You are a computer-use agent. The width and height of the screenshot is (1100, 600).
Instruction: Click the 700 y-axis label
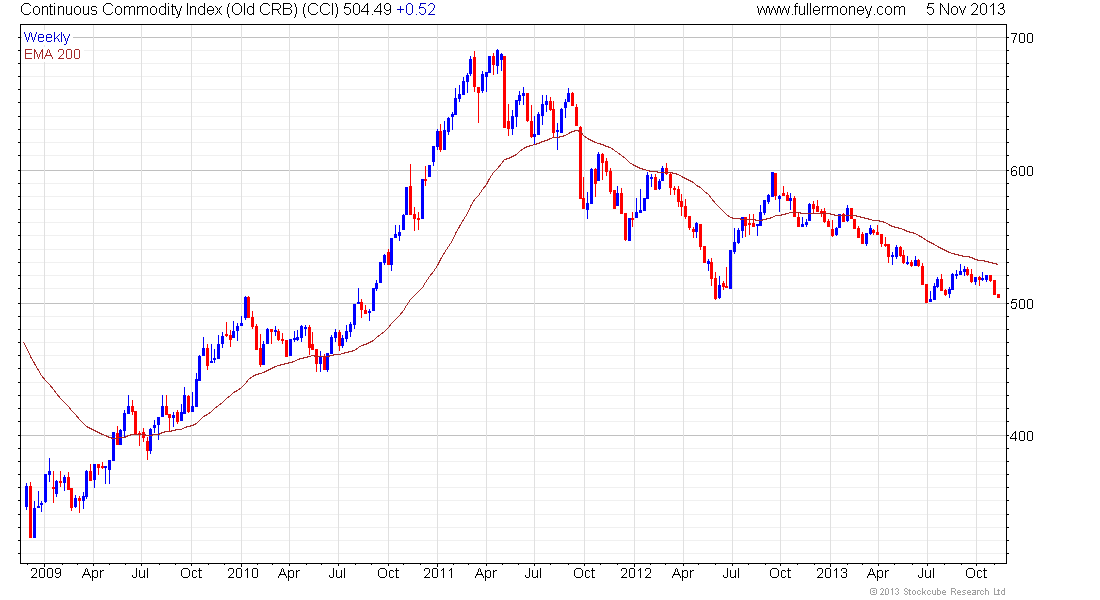coord(1021,38)
